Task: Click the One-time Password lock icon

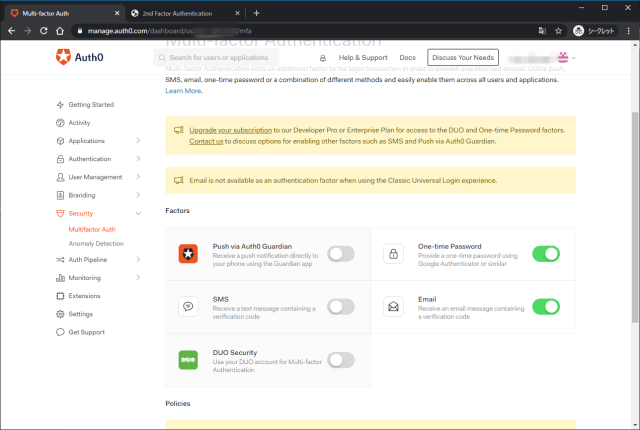Action: pos(393,254)
